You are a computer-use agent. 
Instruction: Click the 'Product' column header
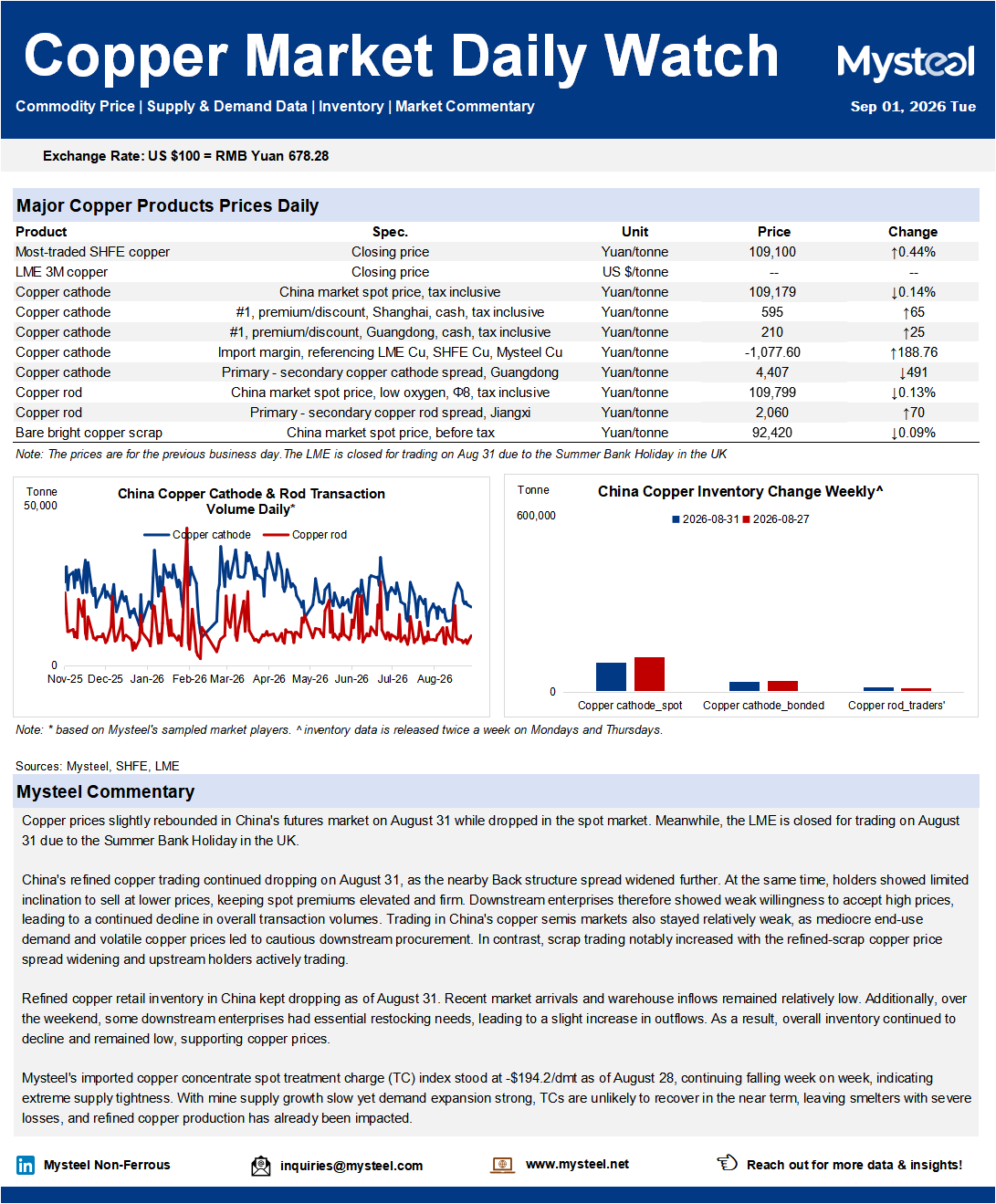coord(41,232)
